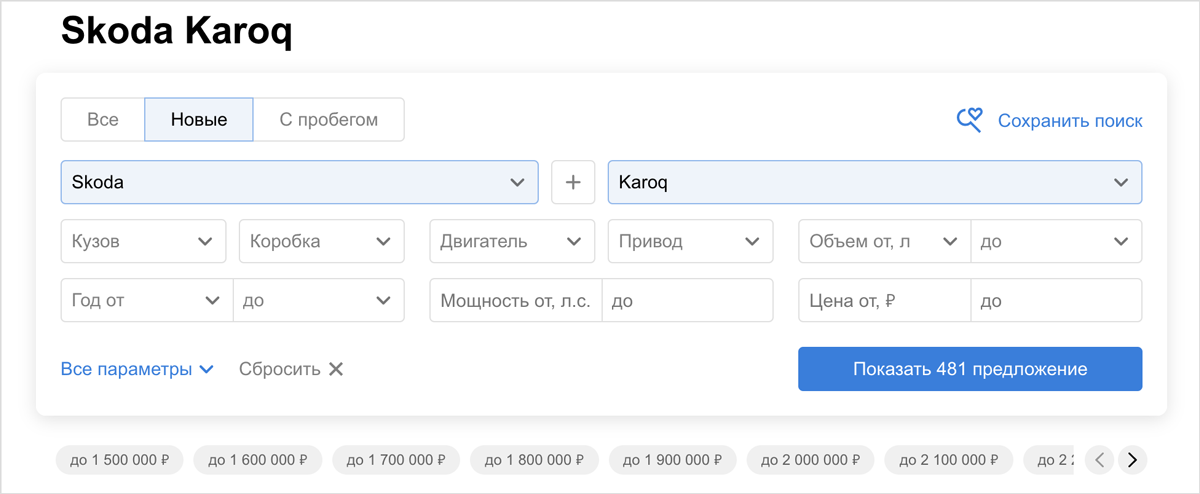Open the Объем от, л dropdown
Screen dimensions: 1200x494
point(885,242)
